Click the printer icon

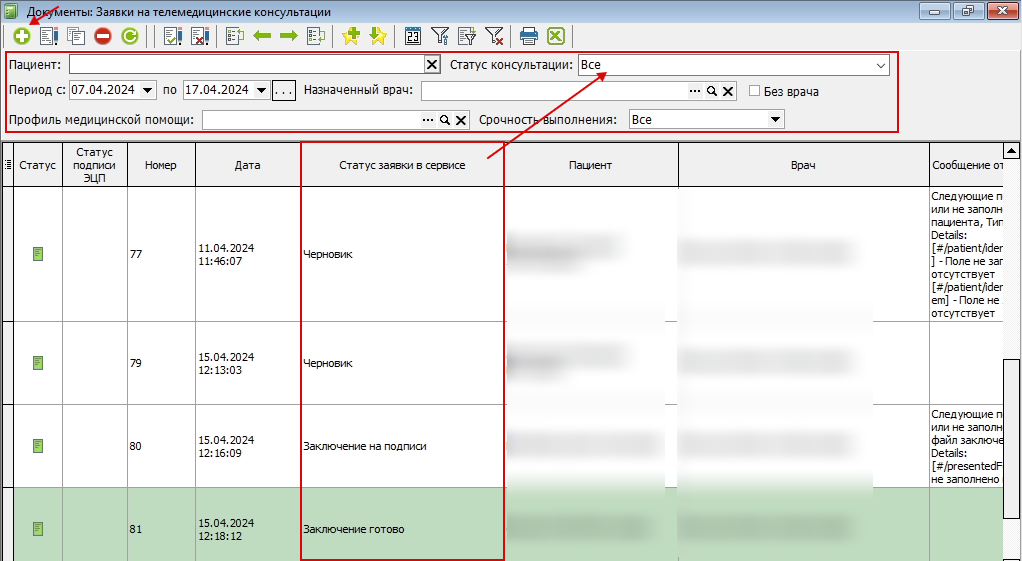click(529, 36)
